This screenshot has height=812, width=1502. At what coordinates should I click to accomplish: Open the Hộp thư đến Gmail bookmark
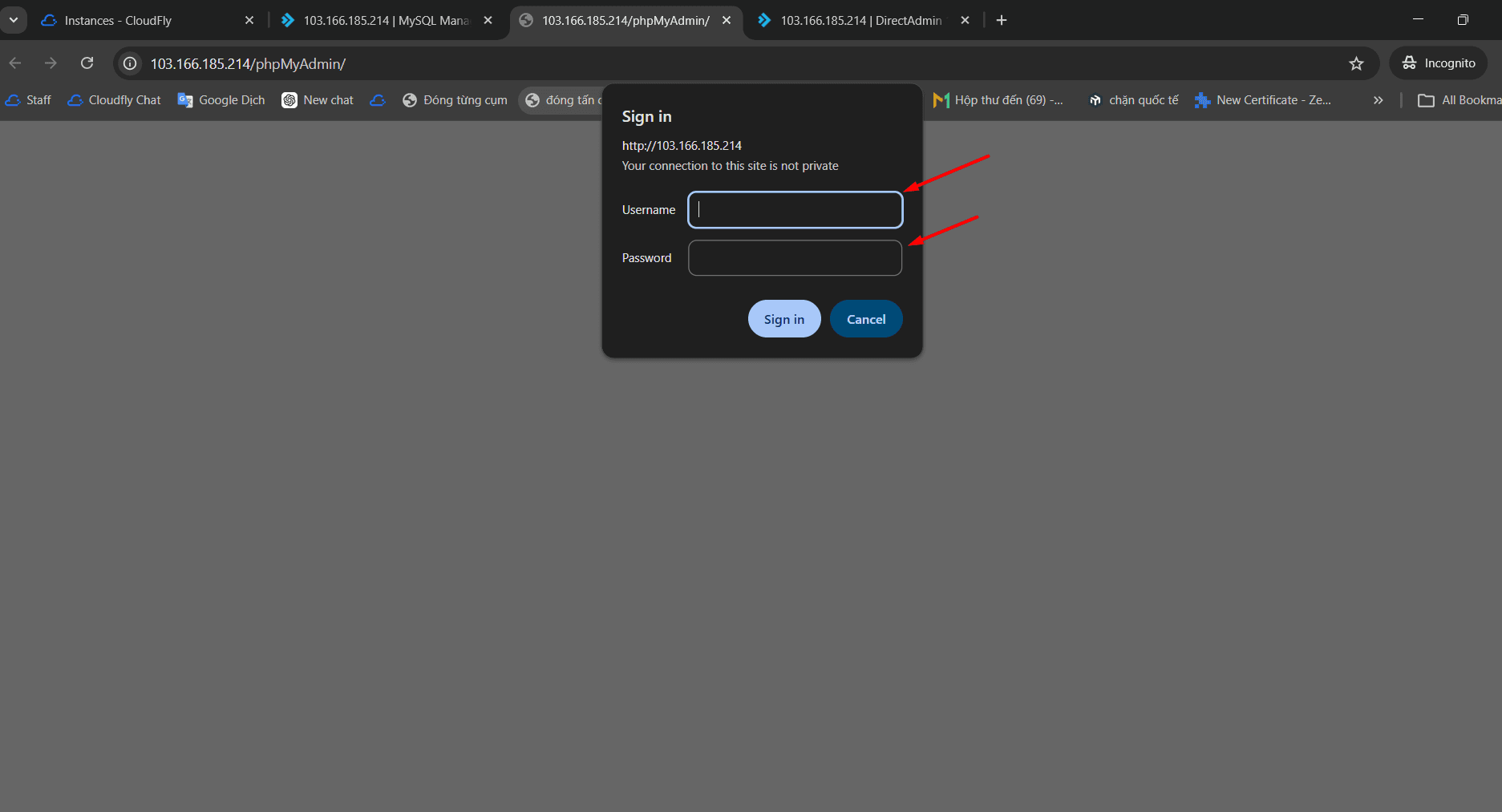coord(998,100)
